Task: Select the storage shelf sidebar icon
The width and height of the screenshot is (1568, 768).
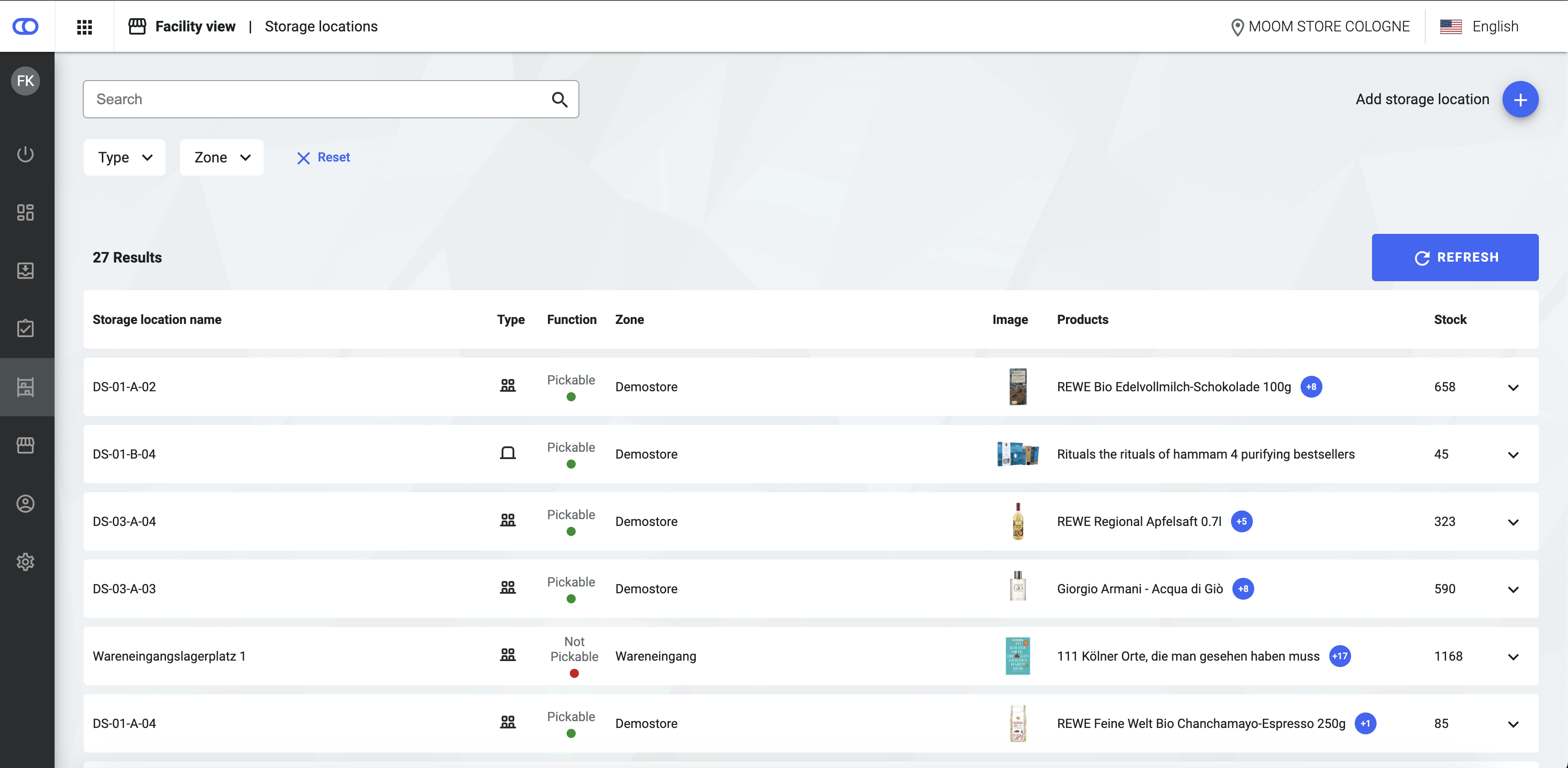Action: point(25,387)
